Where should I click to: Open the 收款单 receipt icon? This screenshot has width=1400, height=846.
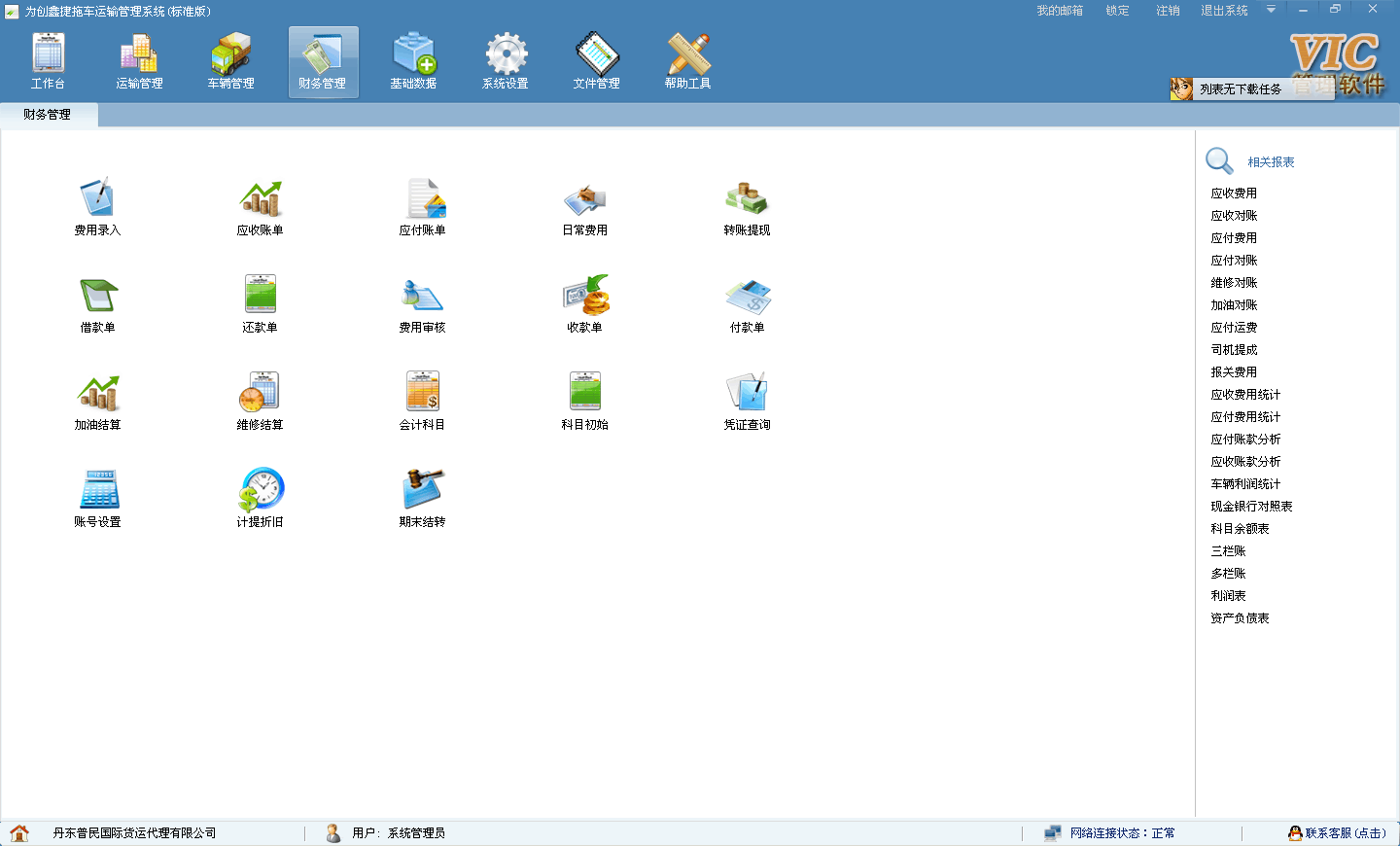[x=584, y=296]
